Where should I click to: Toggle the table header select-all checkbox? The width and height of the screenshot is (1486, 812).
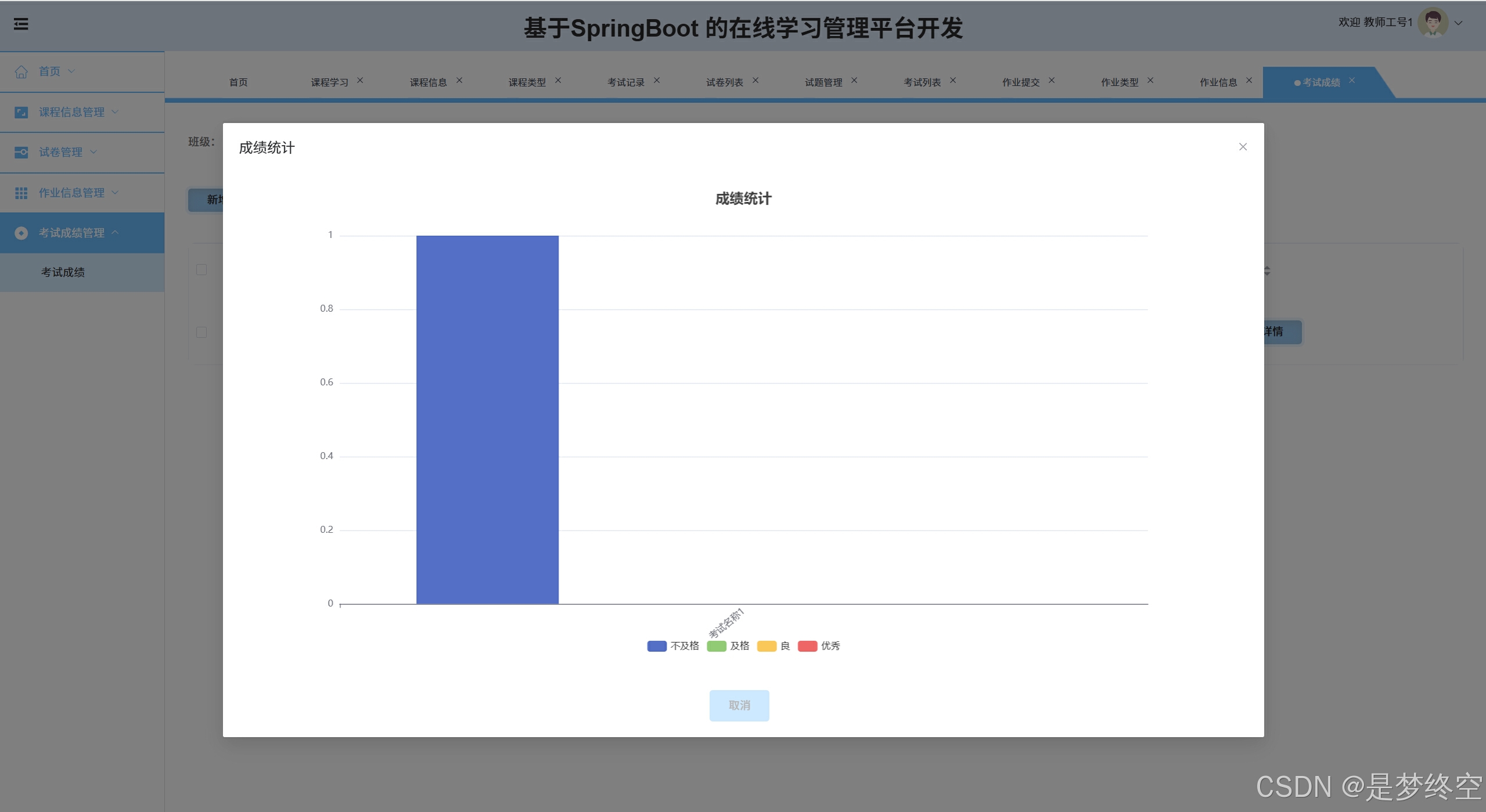(202, 270)
